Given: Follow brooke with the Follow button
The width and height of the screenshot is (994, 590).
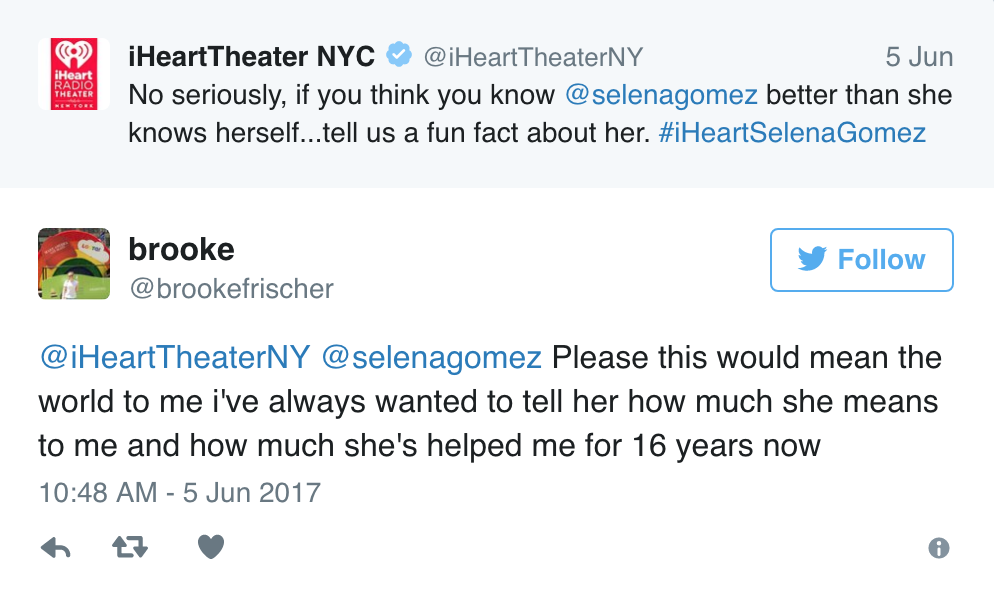Looking at the screenshot, I should click(861, 260).
